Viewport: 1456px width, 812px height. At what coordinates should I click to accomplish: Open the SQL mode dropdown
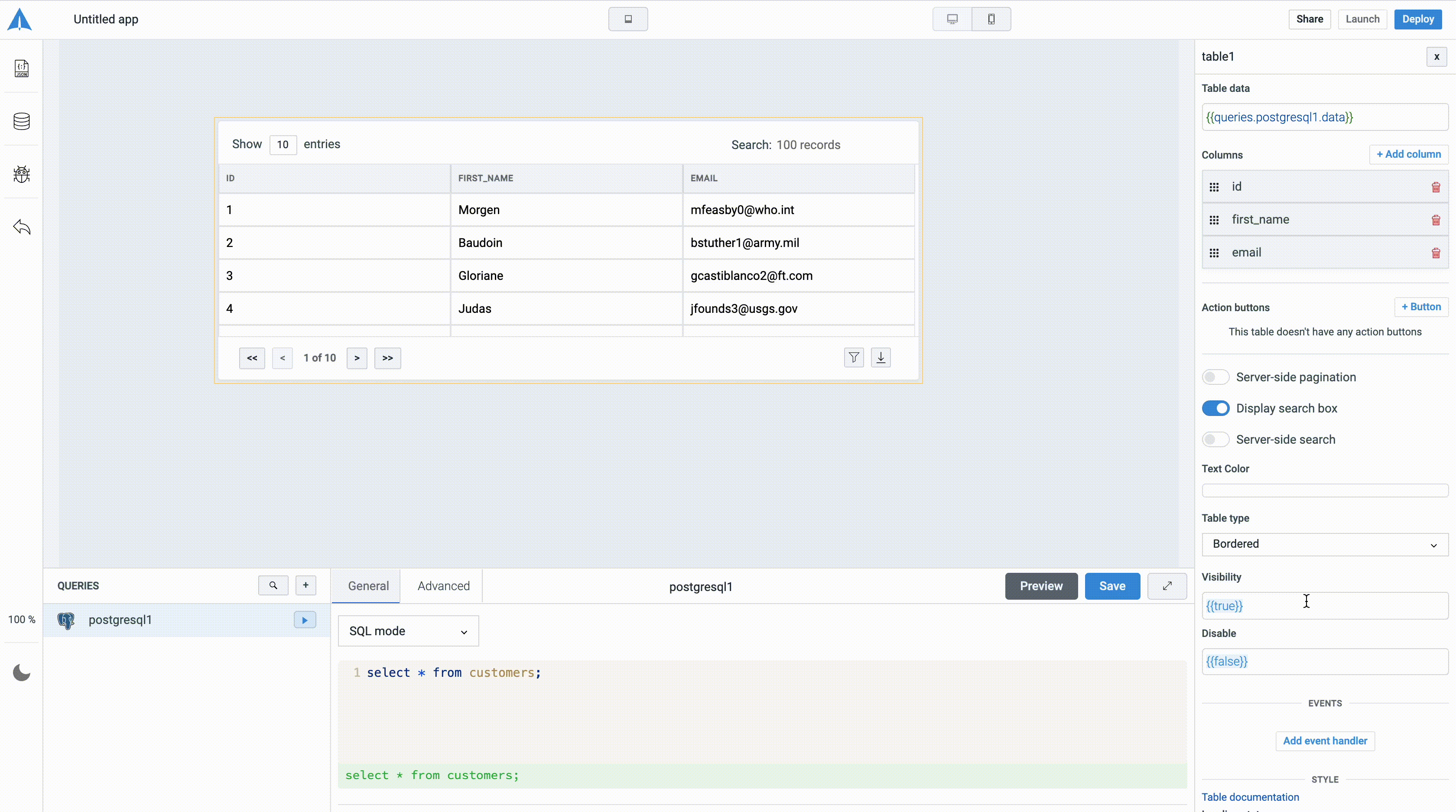(408, 630)
